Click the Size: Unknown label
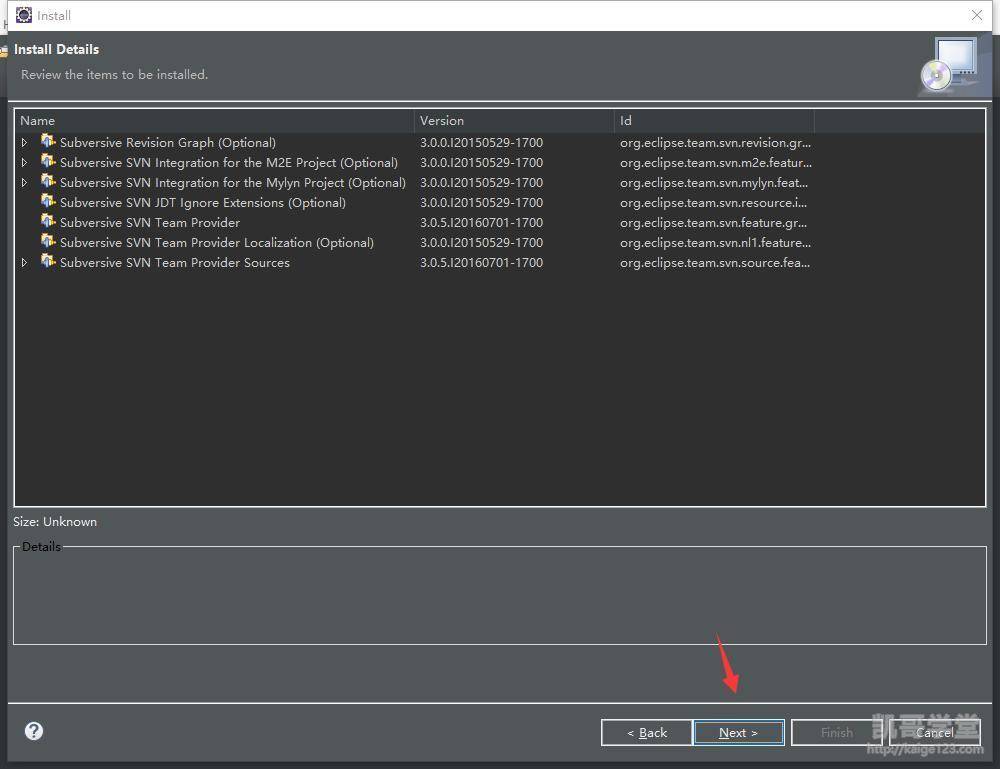Viewport: 1000px width, 769px height. (x=55, y=522)
